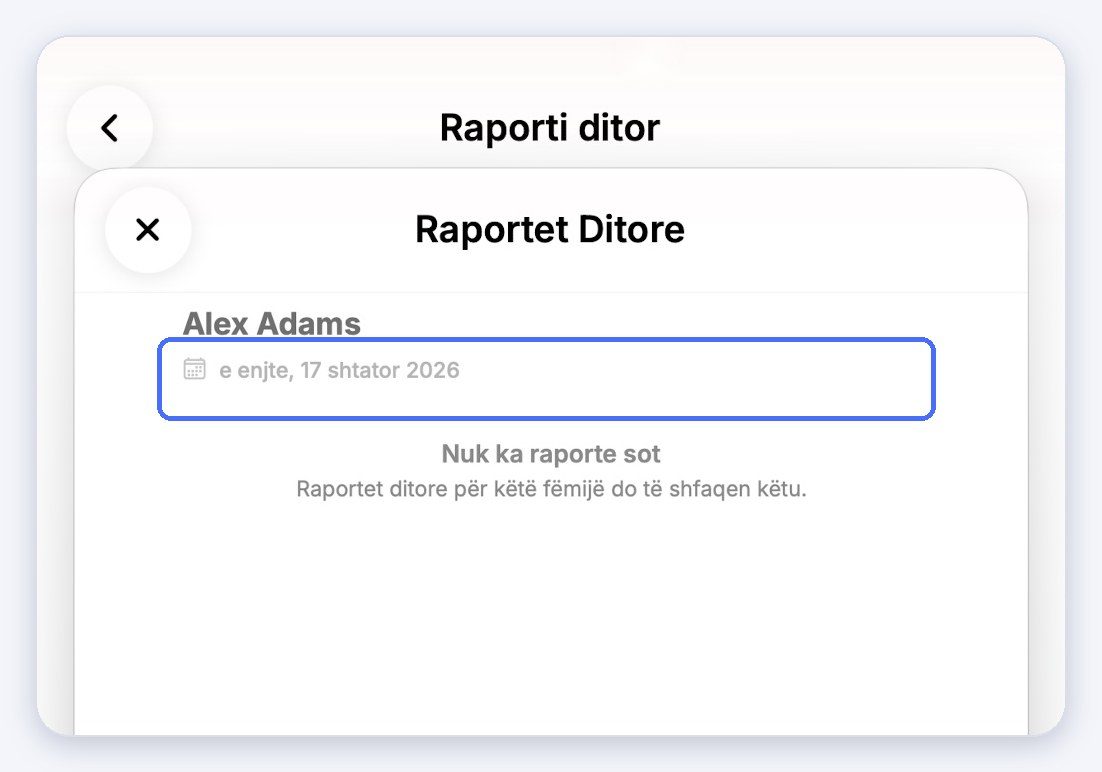Click the 'Raportet Ditore' modal heading

[550, 229]
